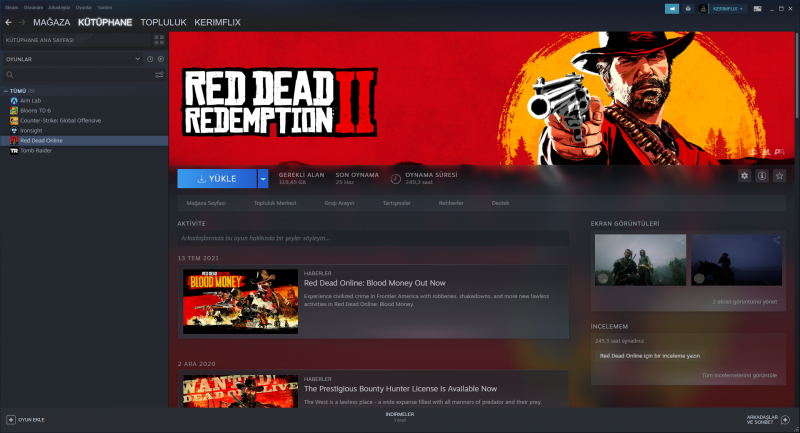Viewport: 800px width, 433px height.
Task: Open 'Red Dead Online: Blood Money Out Now' headline
Action: tap(374, 283)
